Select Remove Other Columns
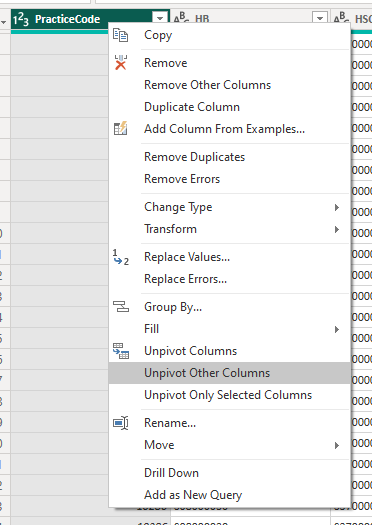 229,85
